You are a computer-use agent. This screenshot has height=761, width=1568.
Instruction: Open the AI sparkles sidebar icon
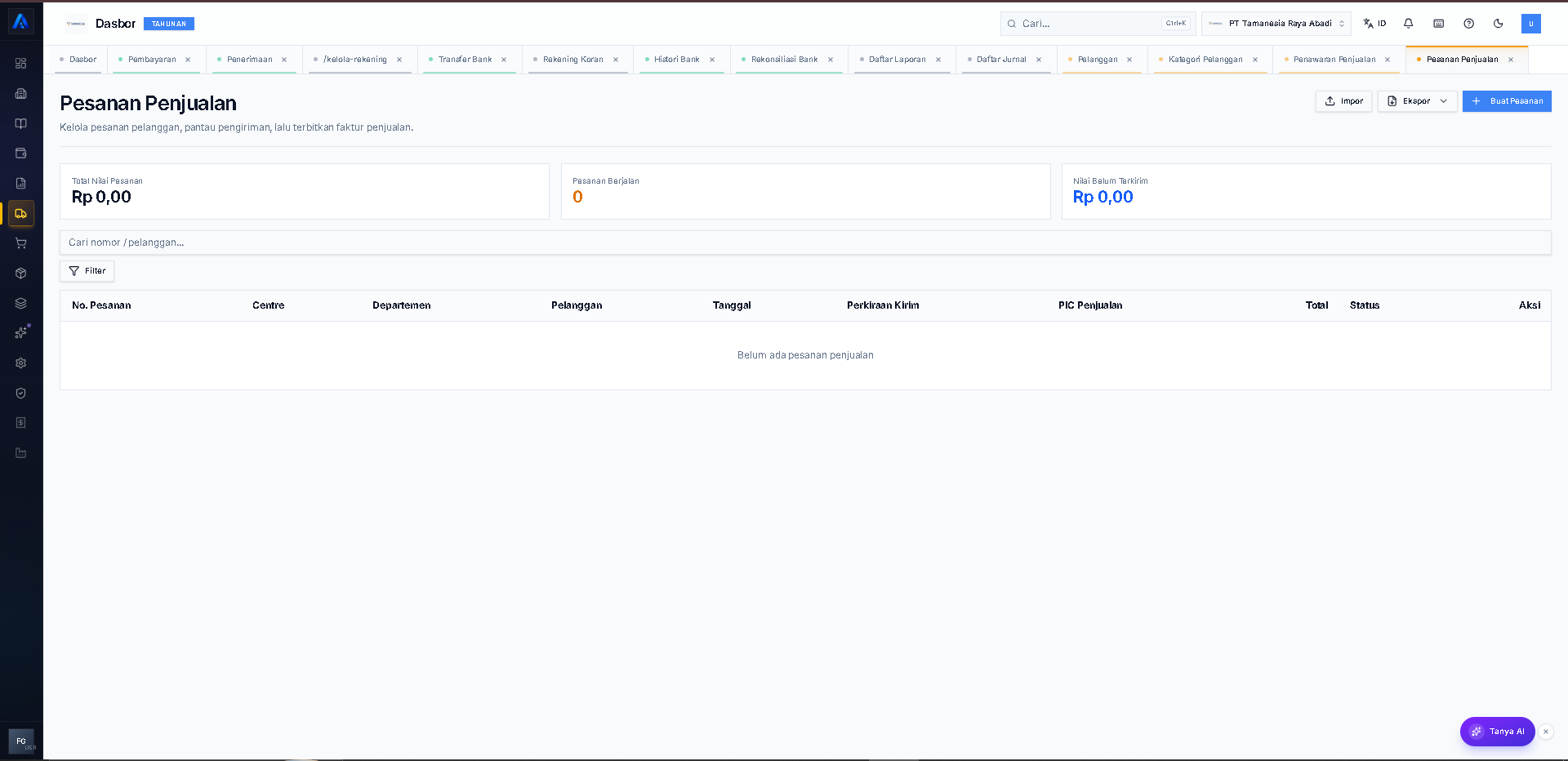tap(21, 333)
